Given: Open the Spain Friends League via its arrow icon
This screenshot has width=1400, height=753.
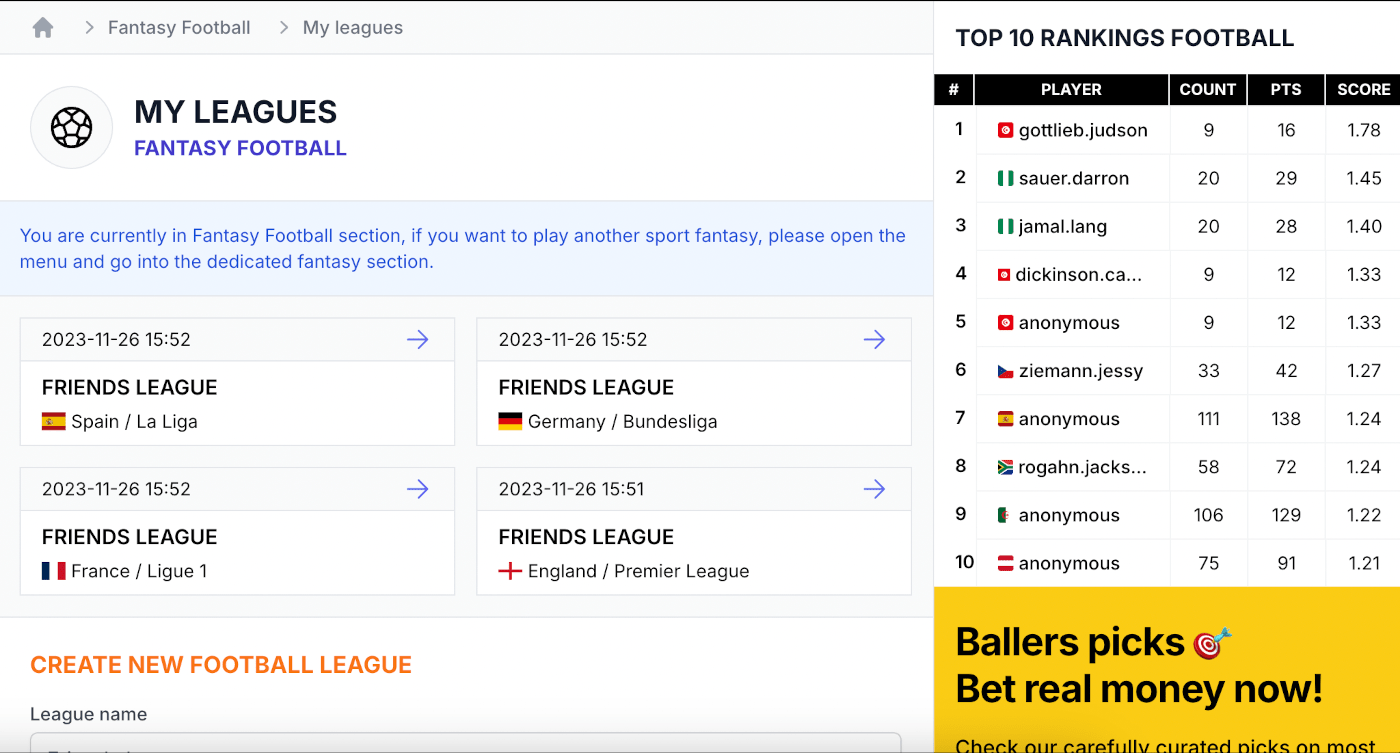Looking at the screenshot, I should (x=417, y=339).
